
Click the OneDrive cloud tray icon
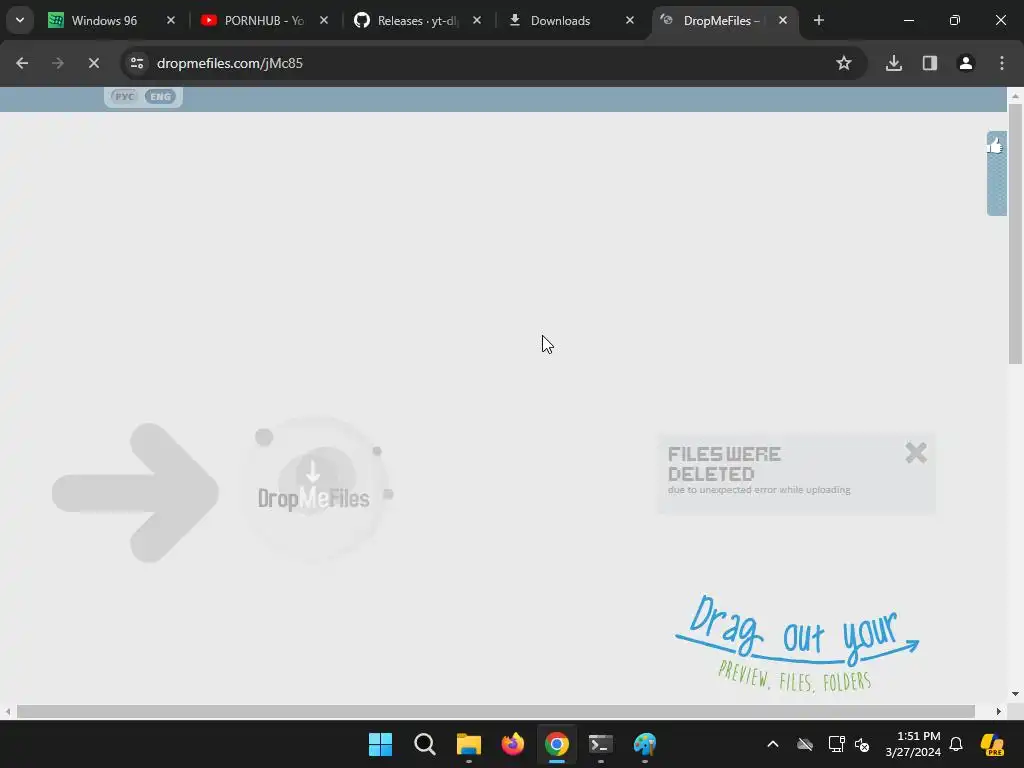click(x=805, y=744)
